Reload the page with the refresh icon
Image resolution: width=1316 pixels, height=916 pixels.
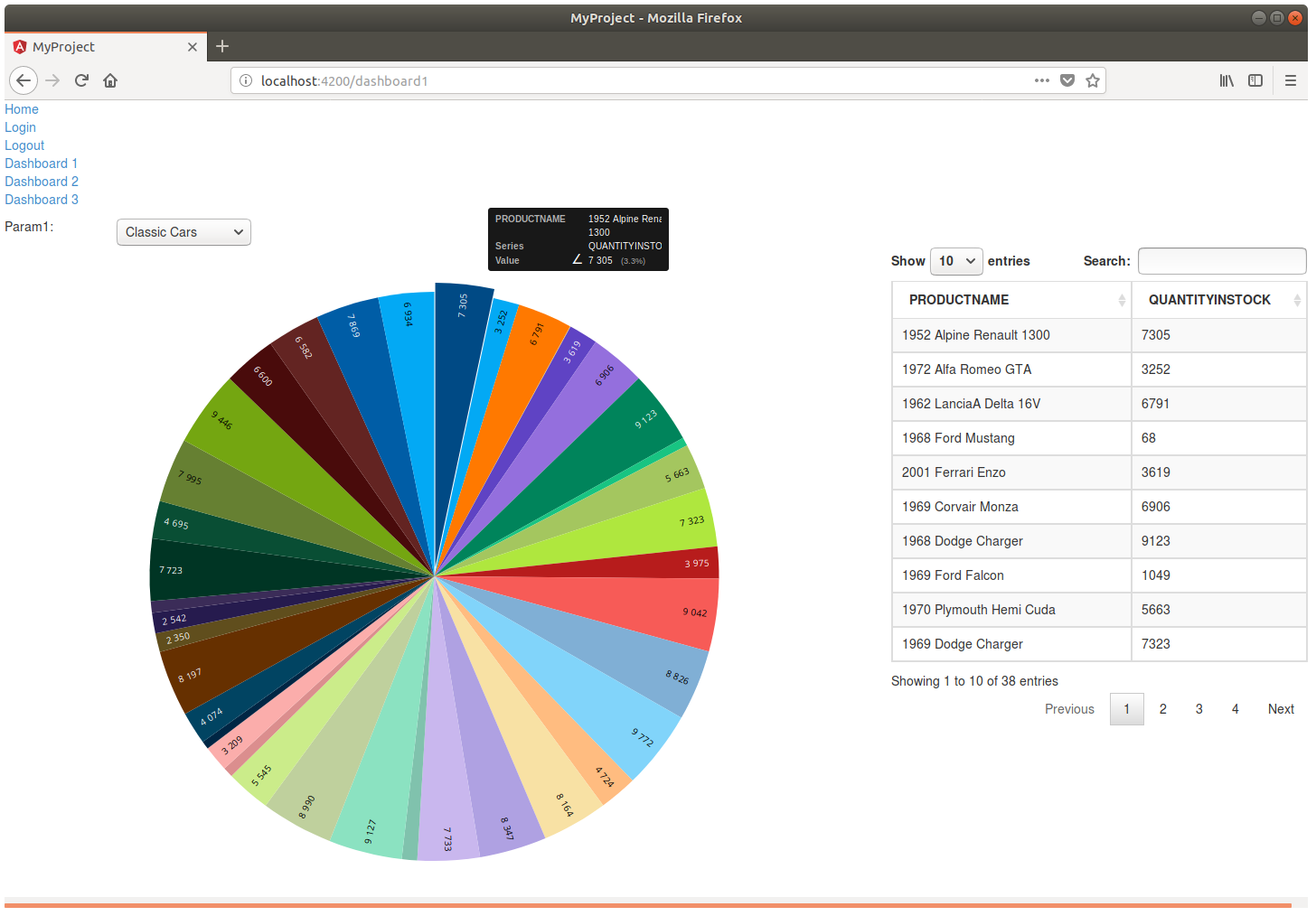coord(81,80)
